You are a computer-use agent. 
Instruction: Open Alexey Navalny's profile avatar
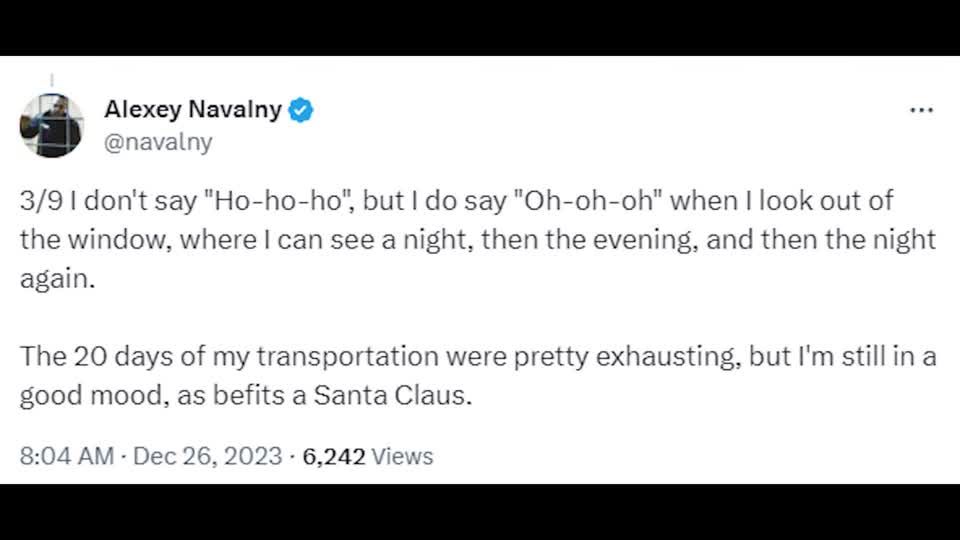click(51, 126)
